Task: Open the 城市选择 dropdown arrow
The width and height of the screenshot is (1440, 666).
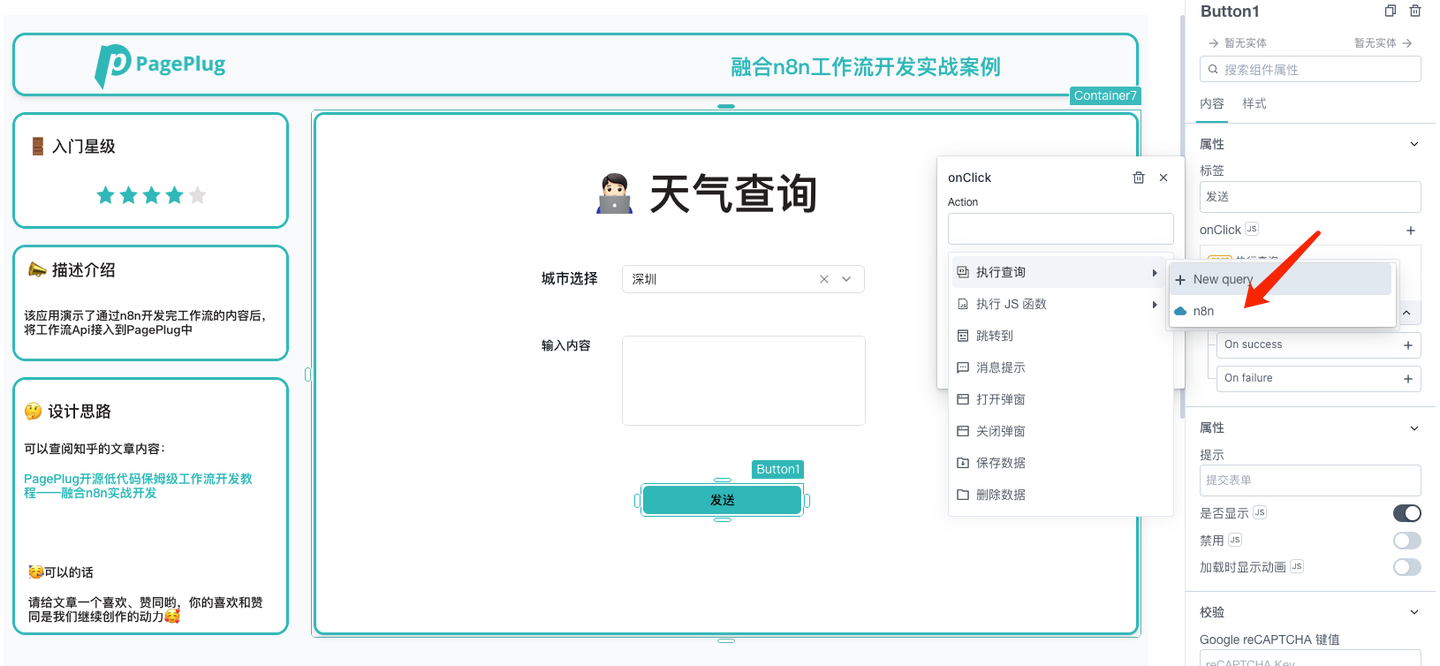Action: click(x=847, y=279)
